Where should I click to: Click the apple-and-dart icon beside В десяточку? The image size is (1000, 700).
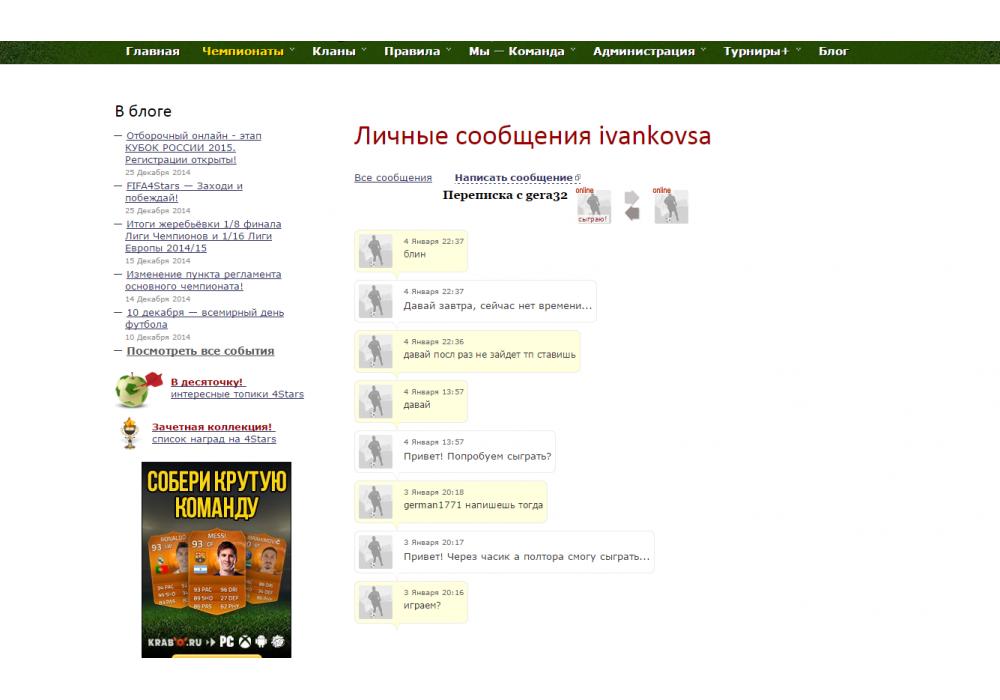[137, 389]
